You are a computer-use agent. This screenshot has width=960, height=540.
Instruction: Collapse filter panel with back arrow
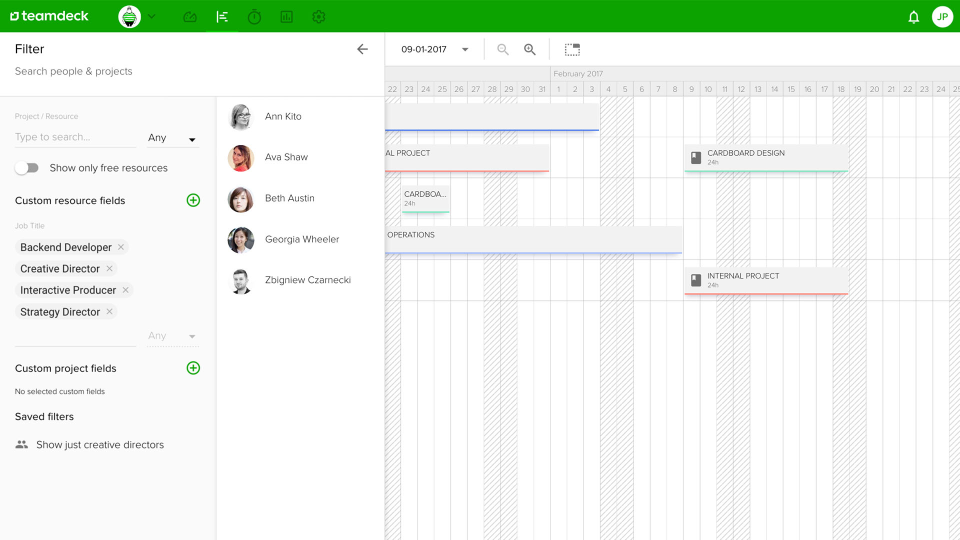point(362,49)
